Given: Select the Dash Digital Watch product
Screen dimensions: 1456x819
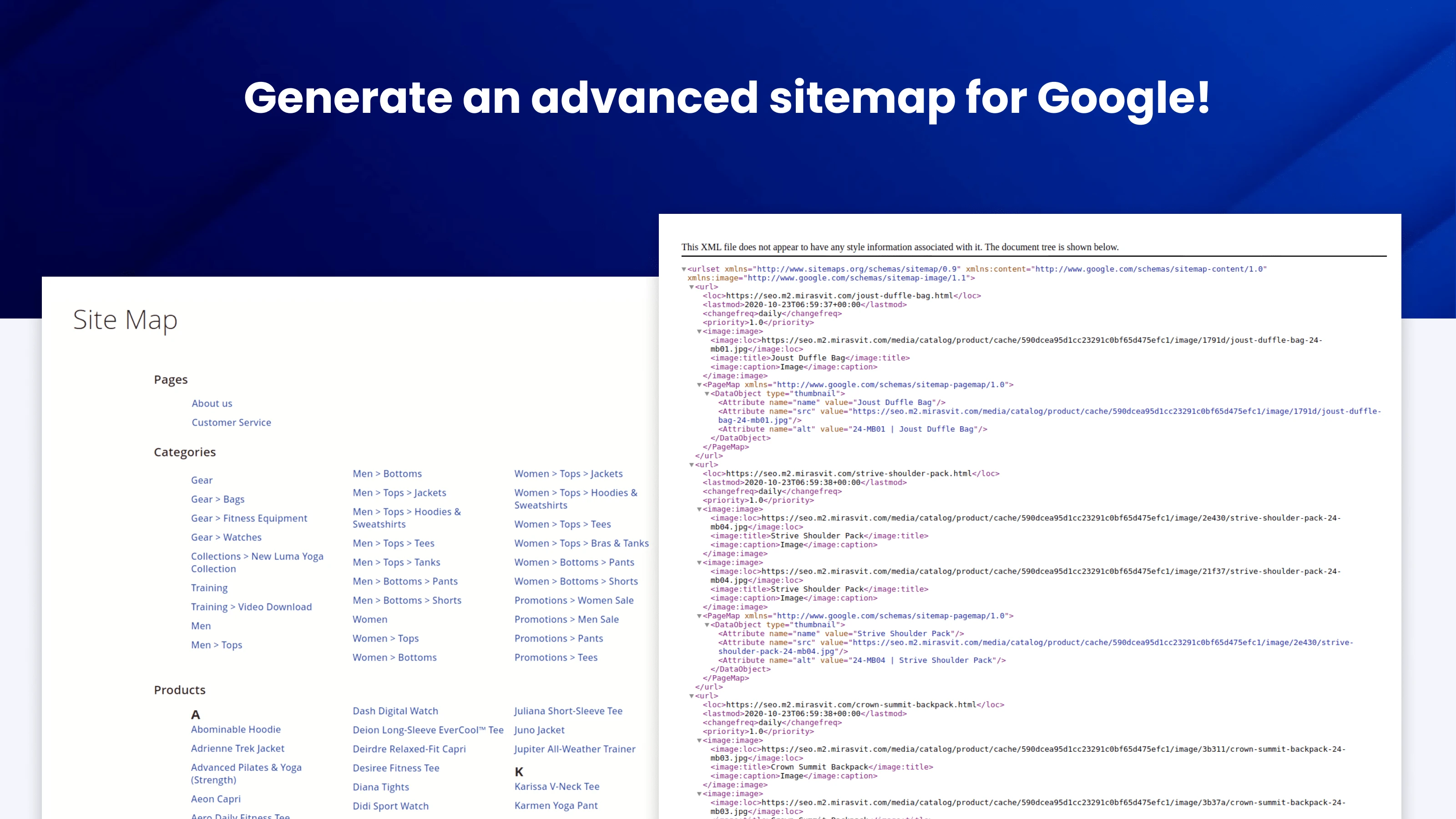Looking at the screenshot, I should point(395,710).
